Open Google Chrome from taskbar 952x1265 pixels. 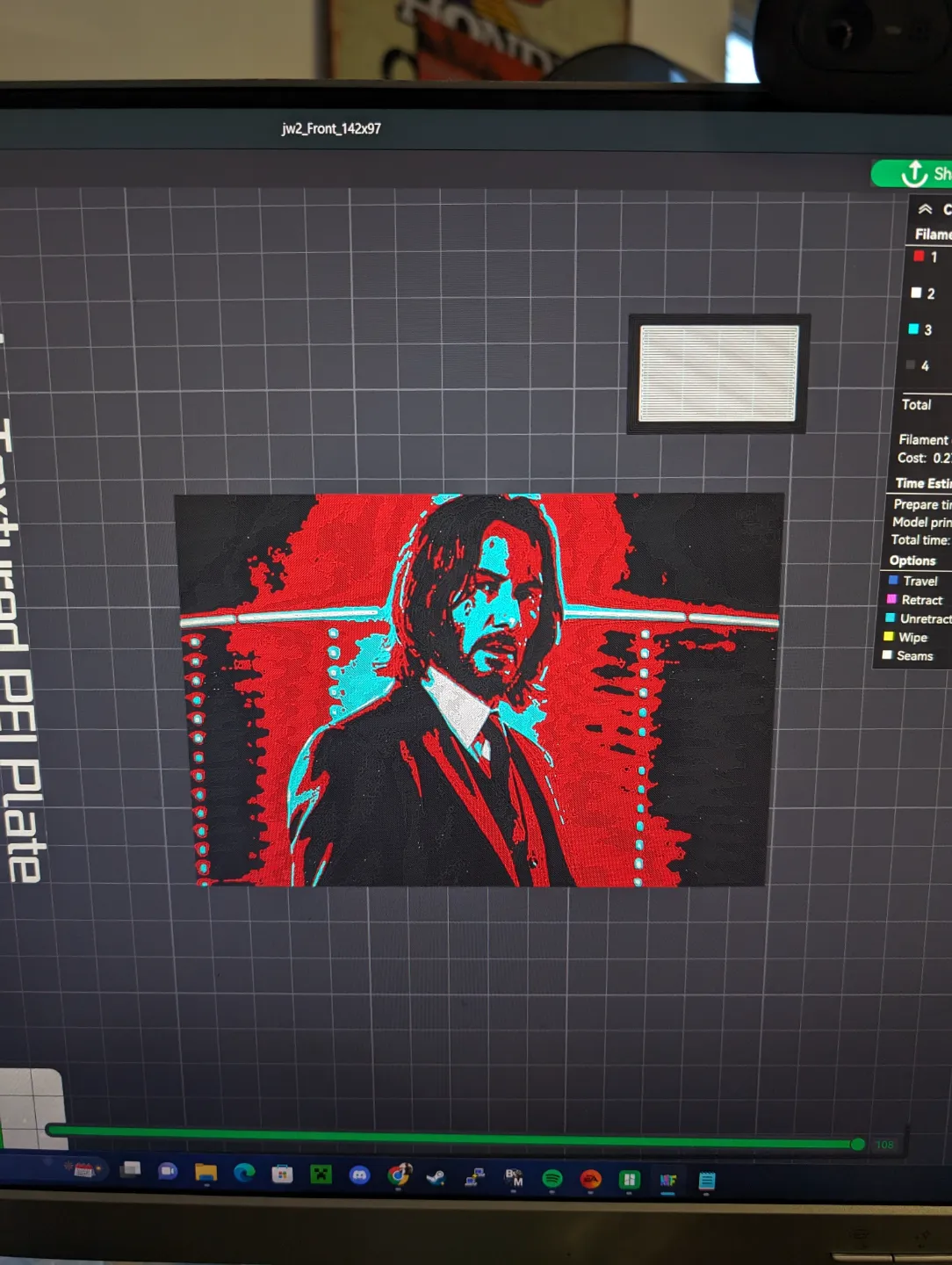pyautogui.click(x=399, y=1175)
